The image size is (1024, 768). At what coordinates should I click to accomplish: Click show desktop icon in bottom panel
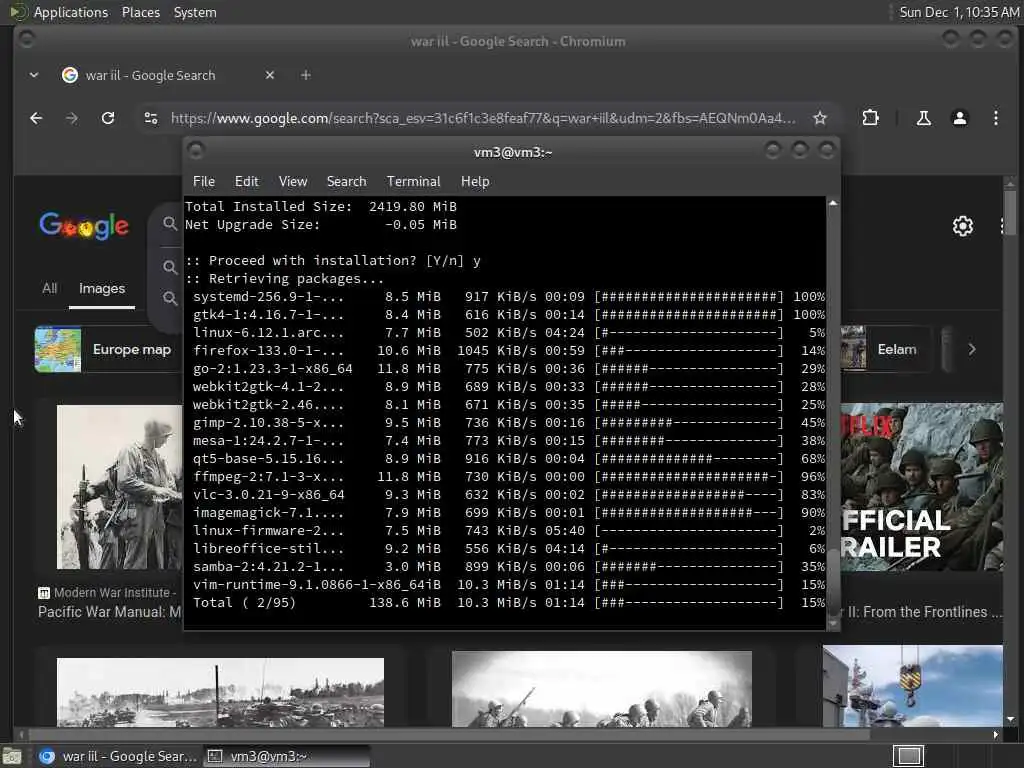click(12, 756)
